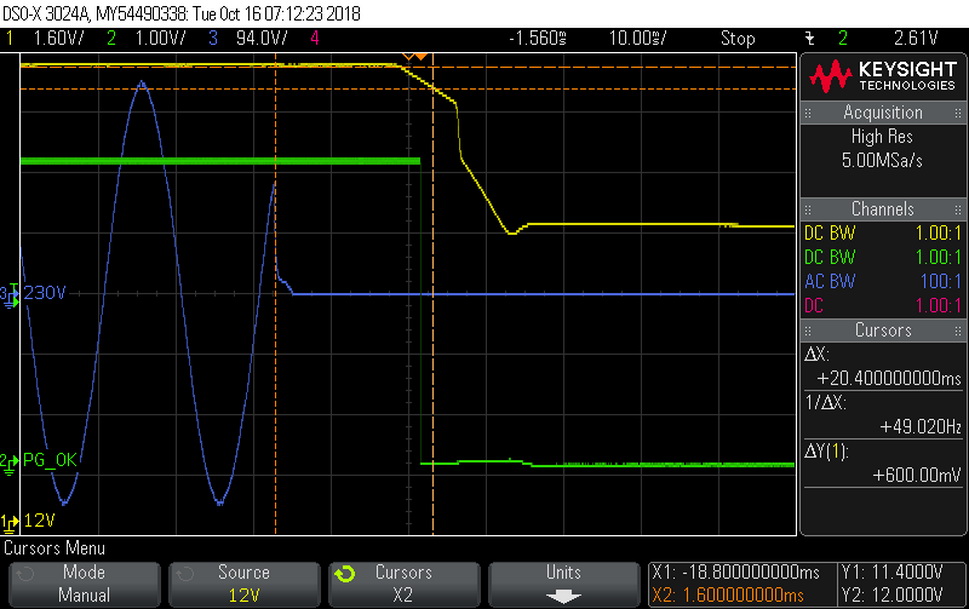Image resolution: width=969 pixels, height=609 pixels.
Task: Click the Stop run status
Action: click(x=737, y=38)
